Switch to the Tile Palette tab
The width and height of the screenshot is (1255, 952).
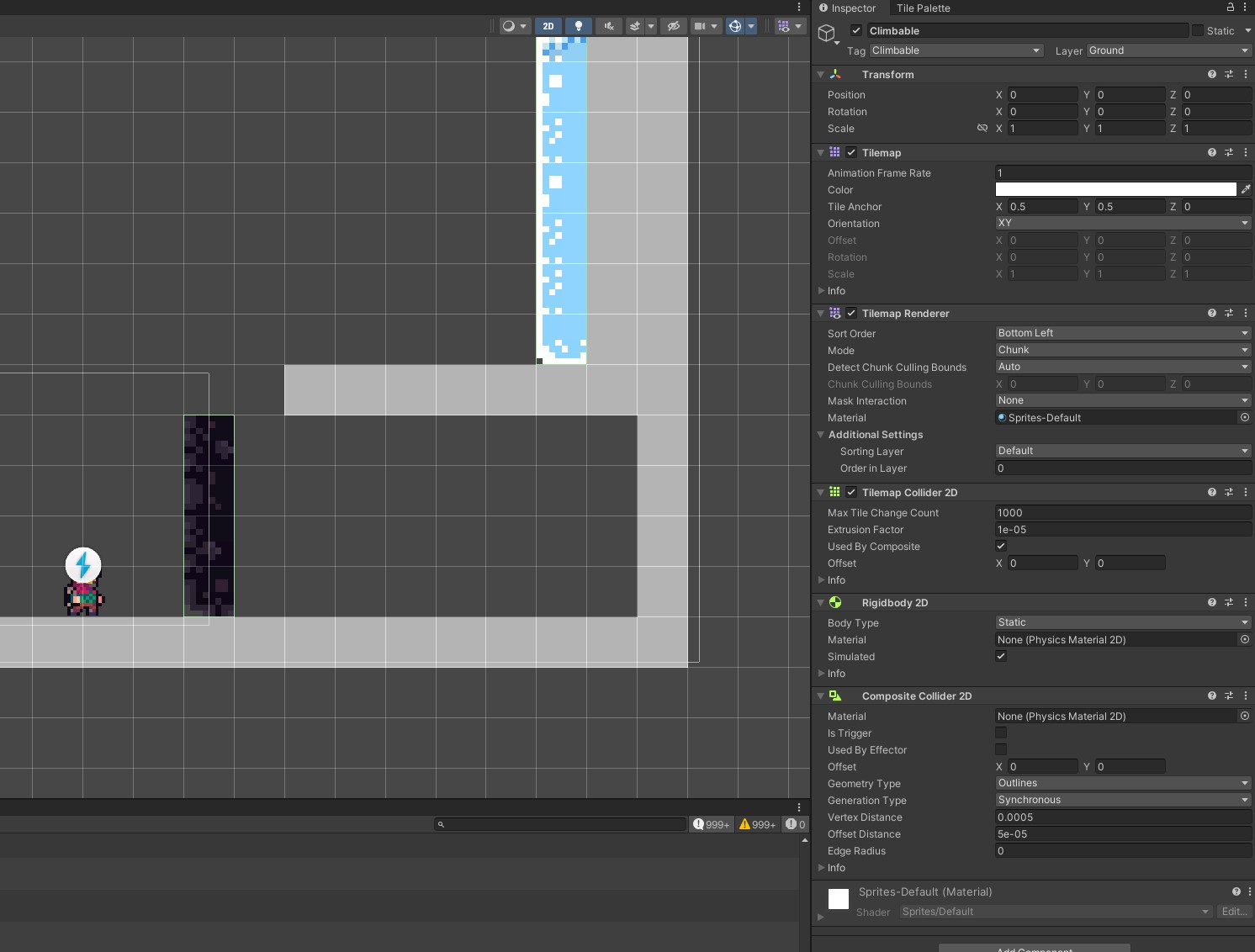click(x=923, y=8)
